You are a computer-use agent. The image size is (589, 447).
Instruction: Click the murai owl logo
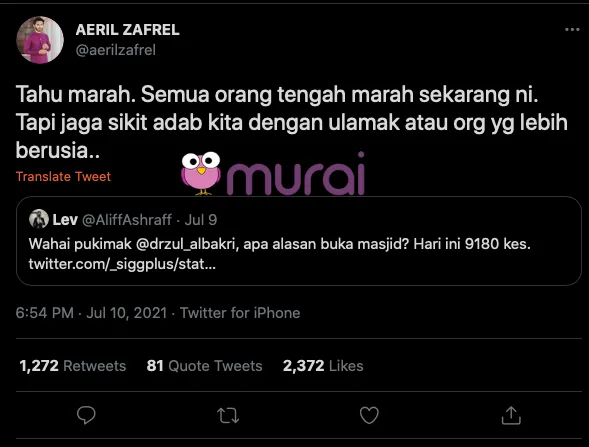(x=201, y=174)
